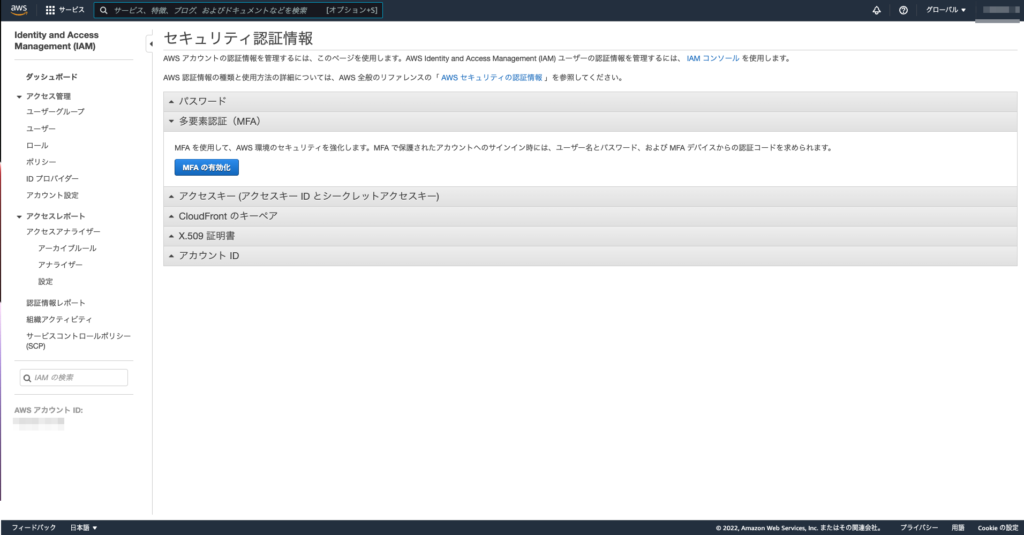This screenshot has width=1024, height=535.
Task: Click the MFA の有効化 button
Action: [207, 167]
